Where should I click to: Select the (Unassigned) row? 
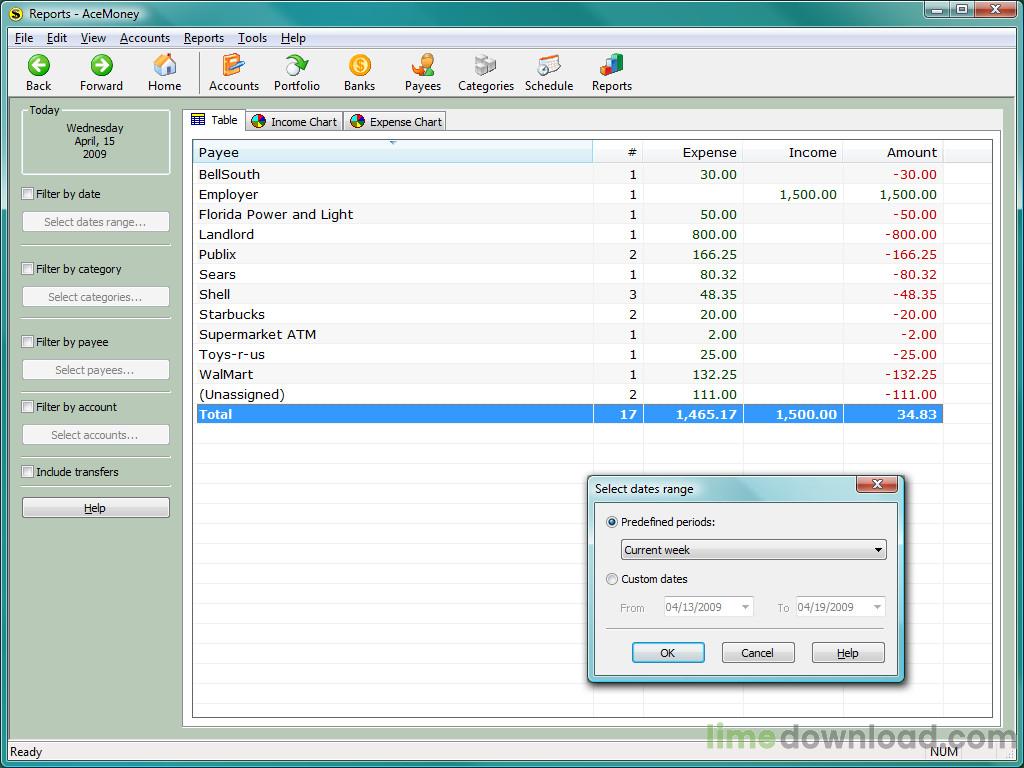click(569, 394)
